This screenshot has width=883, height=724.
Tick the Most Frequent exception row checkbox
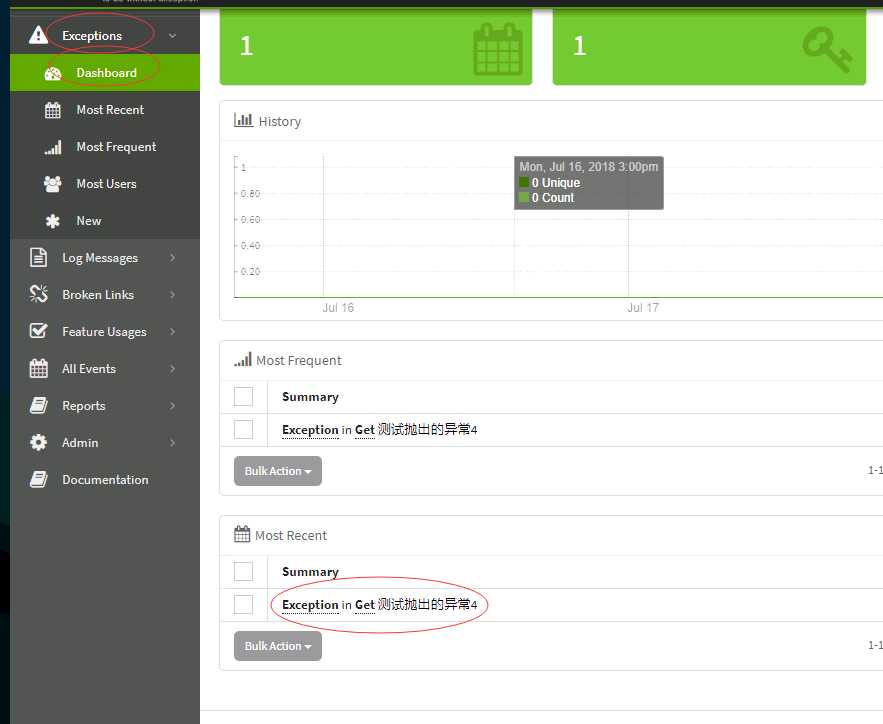coord(243,430)
